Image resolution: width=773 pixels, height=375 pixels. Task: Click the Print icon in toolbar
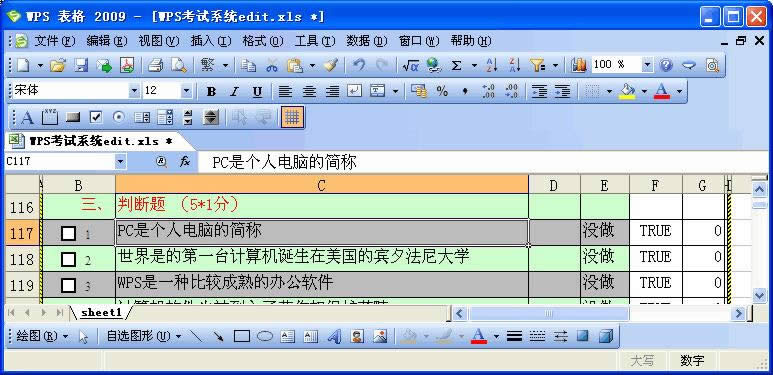pyautogui.click(x=156, y=65)
